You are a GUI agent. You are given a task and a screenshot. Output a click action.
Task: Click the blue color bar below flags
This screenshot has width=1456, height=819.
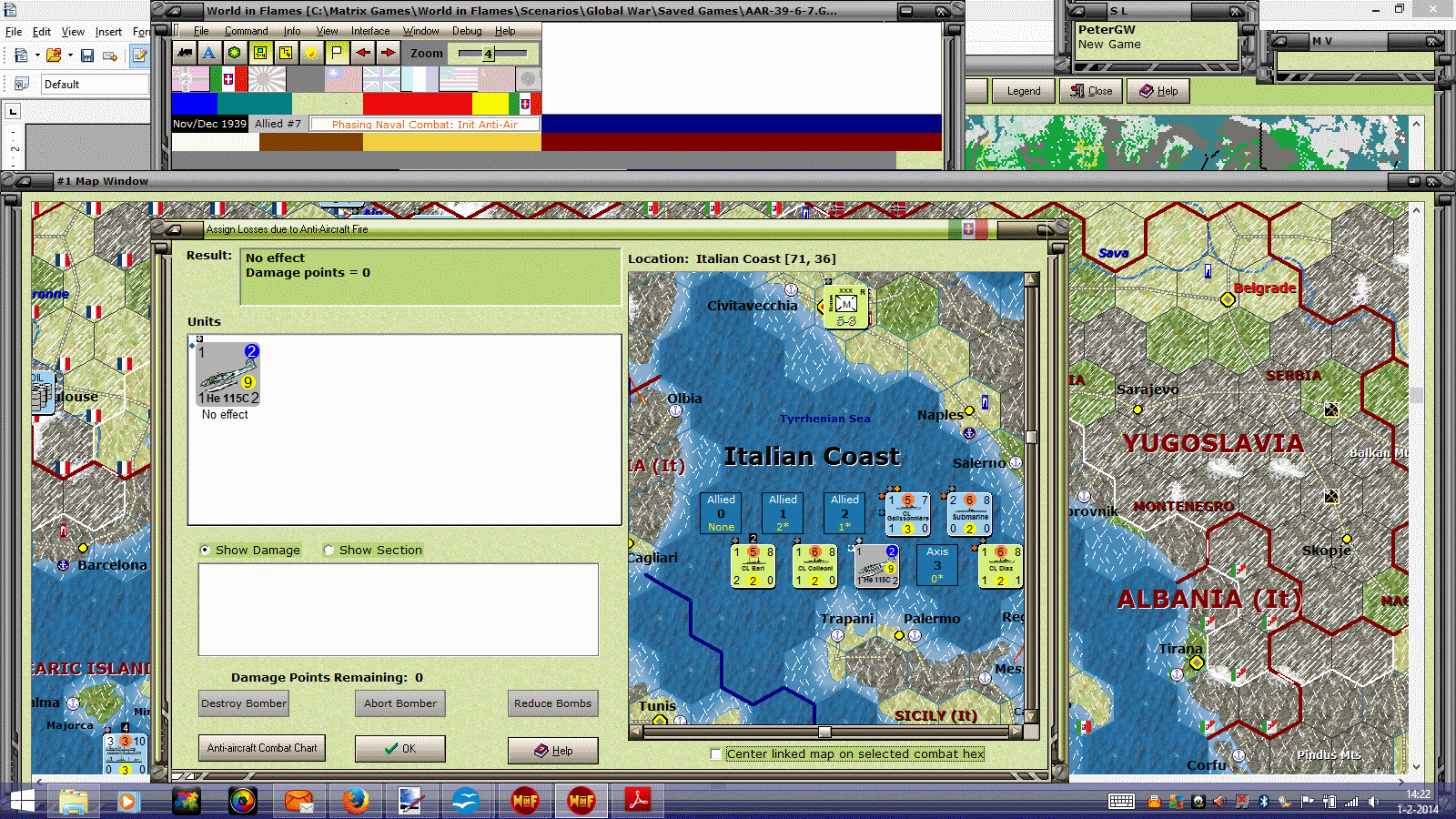click(x=195, y=104)
